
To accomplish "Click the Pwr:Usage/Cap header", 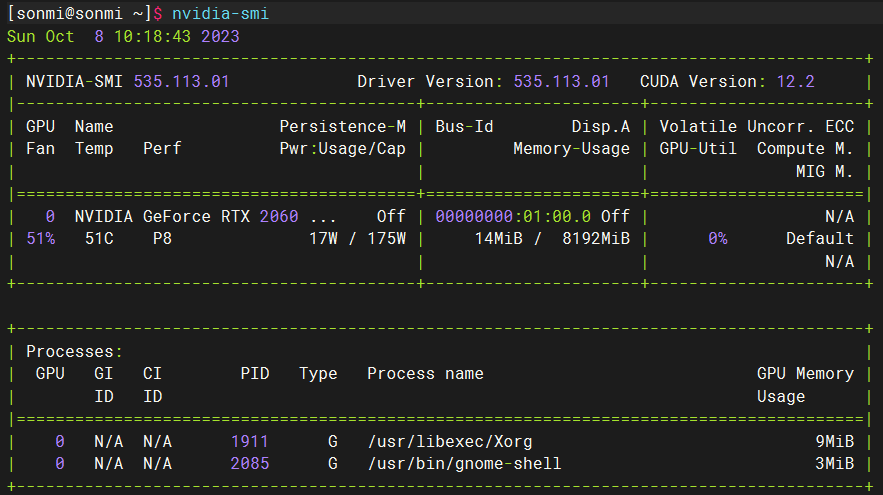I will point(342,149).
